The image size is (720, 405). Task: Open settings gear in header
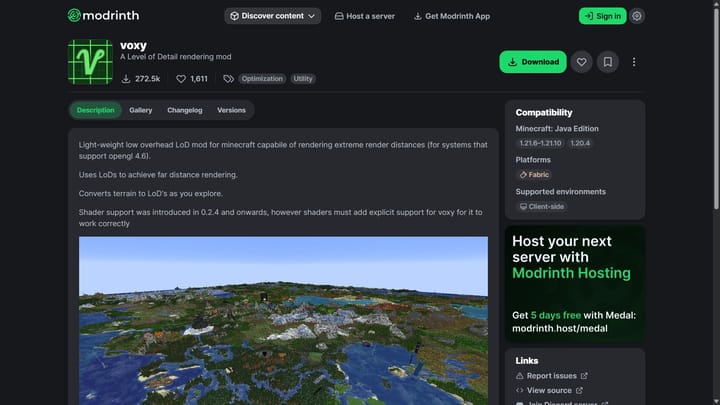coord(636,16)
